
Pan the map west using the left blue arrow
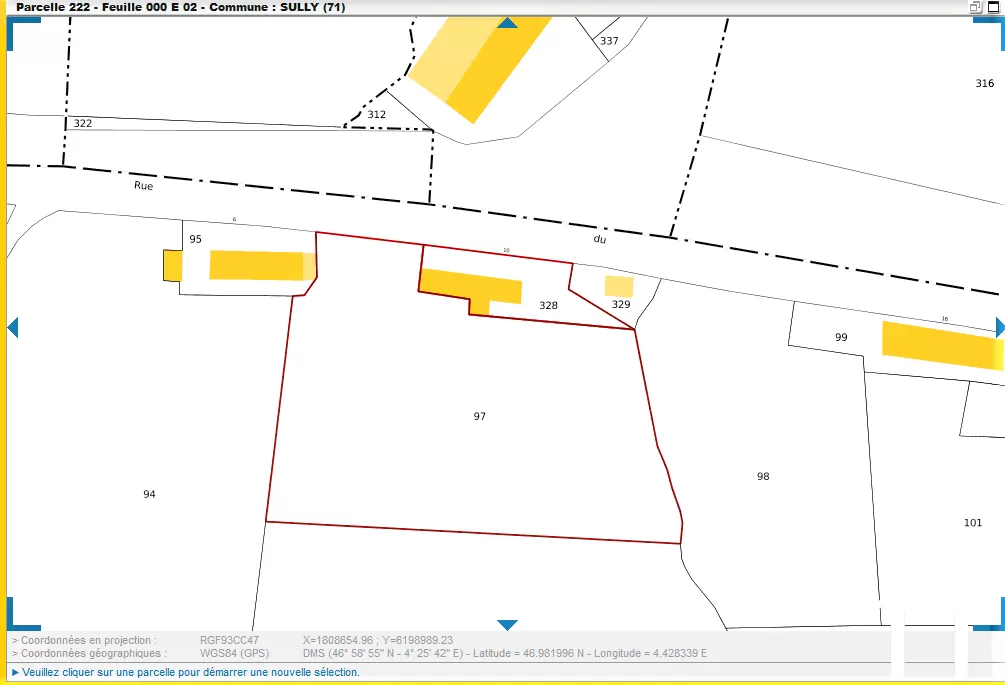pyautogui.click(x=13, y=325)
